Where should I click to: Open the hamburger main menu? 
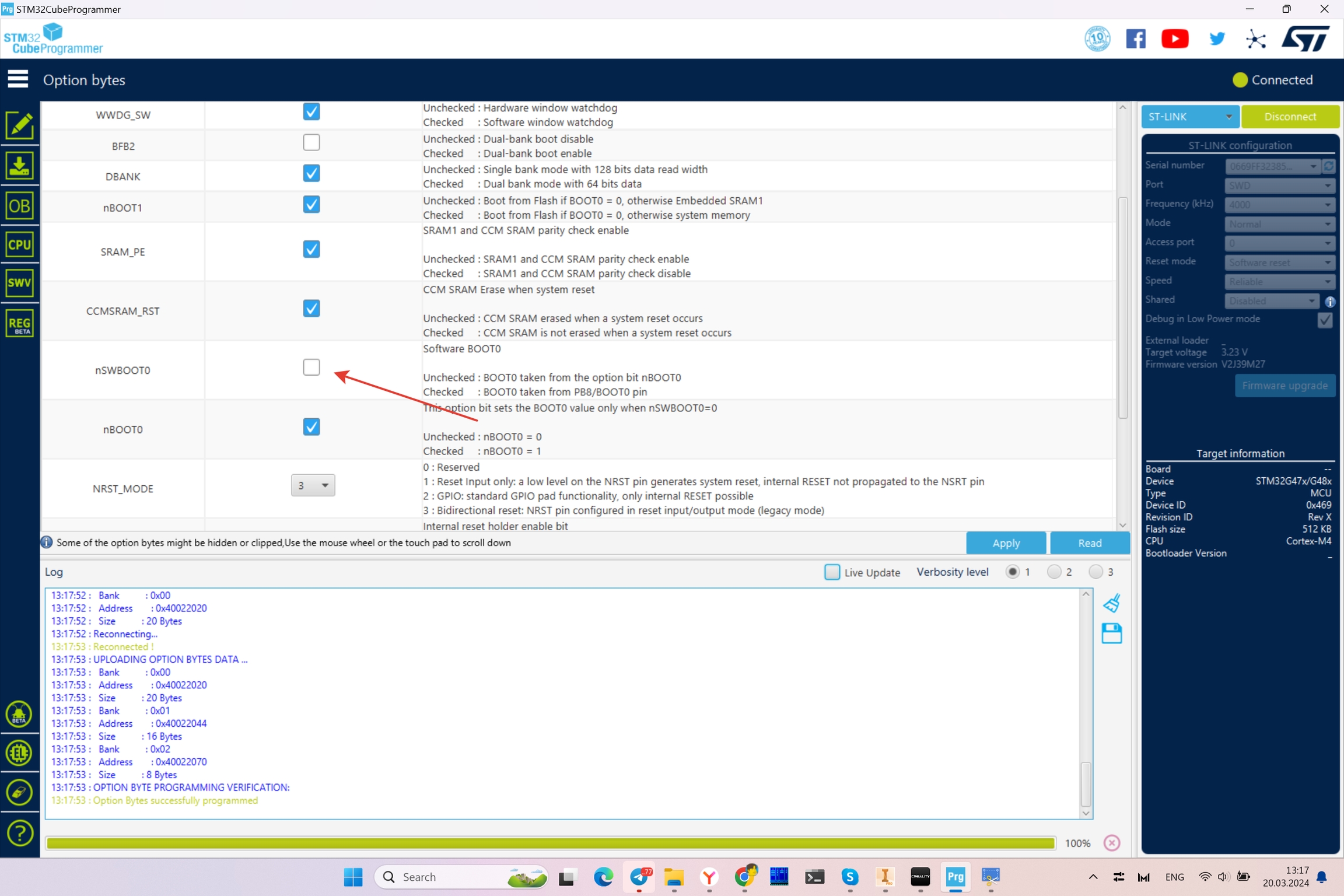pos(18,79)
